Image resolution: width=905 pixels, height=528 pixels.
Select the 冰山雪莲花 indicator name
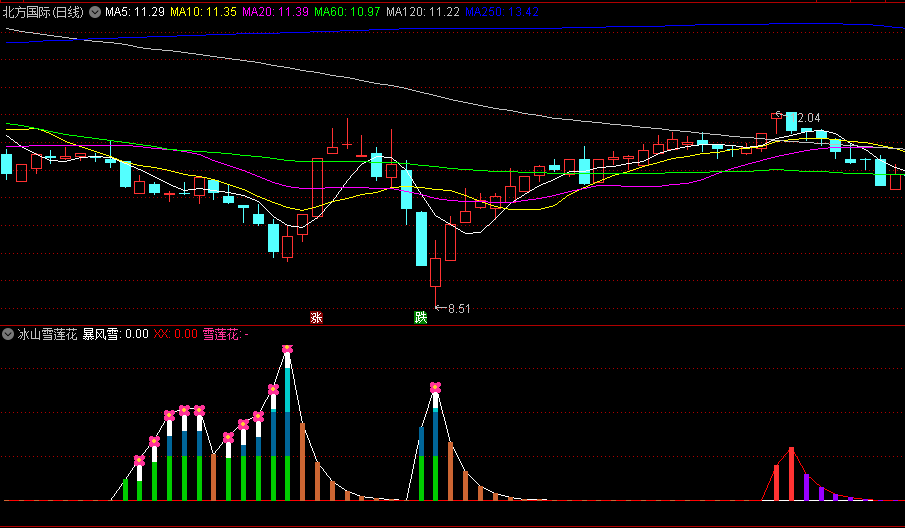(x=47, y=334)
